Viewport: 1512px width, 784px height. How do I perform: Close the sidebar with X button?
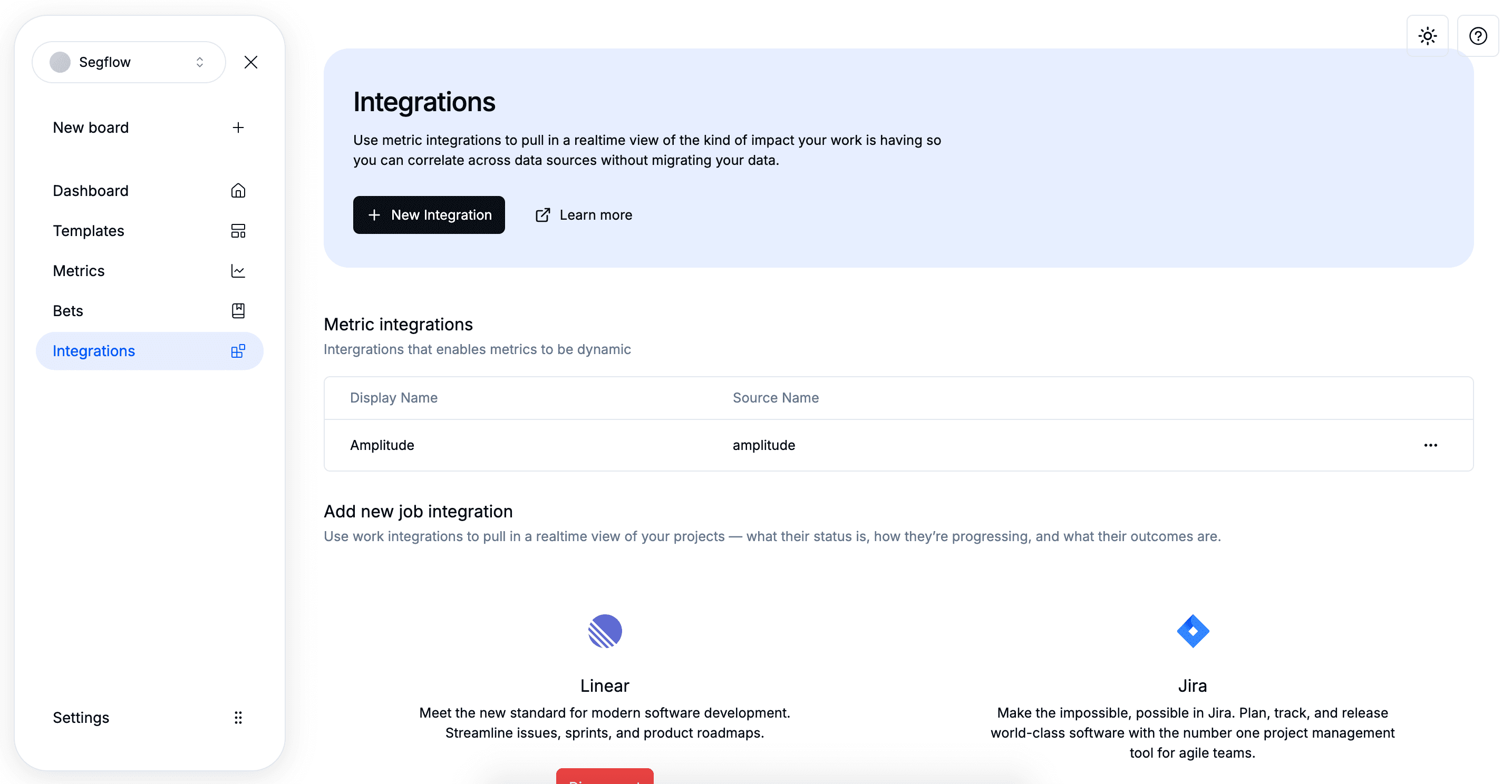coord(250,62)
